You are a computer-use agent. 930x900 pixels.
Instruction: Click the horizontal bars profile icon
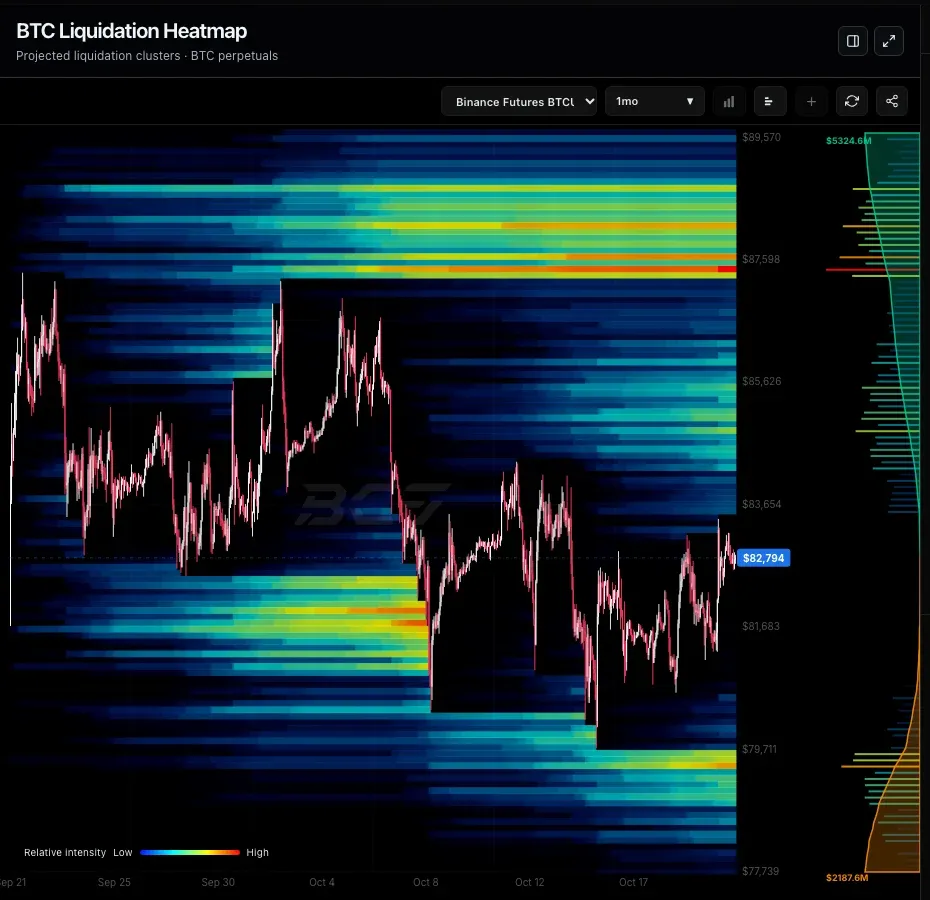(770, 101)
